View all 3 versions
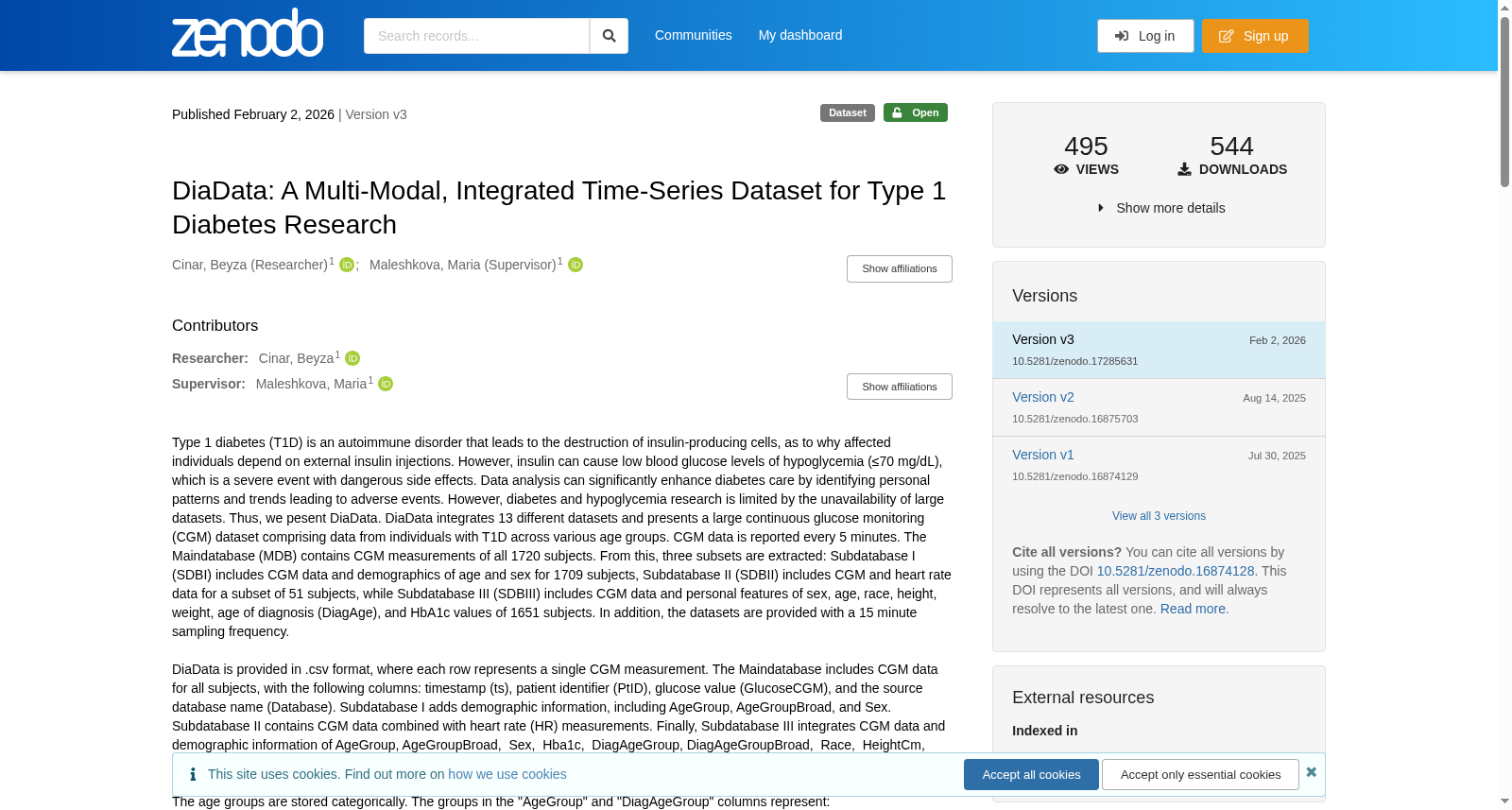Viewport: 1512px width, 810px height. click(x=1159, y=516)
